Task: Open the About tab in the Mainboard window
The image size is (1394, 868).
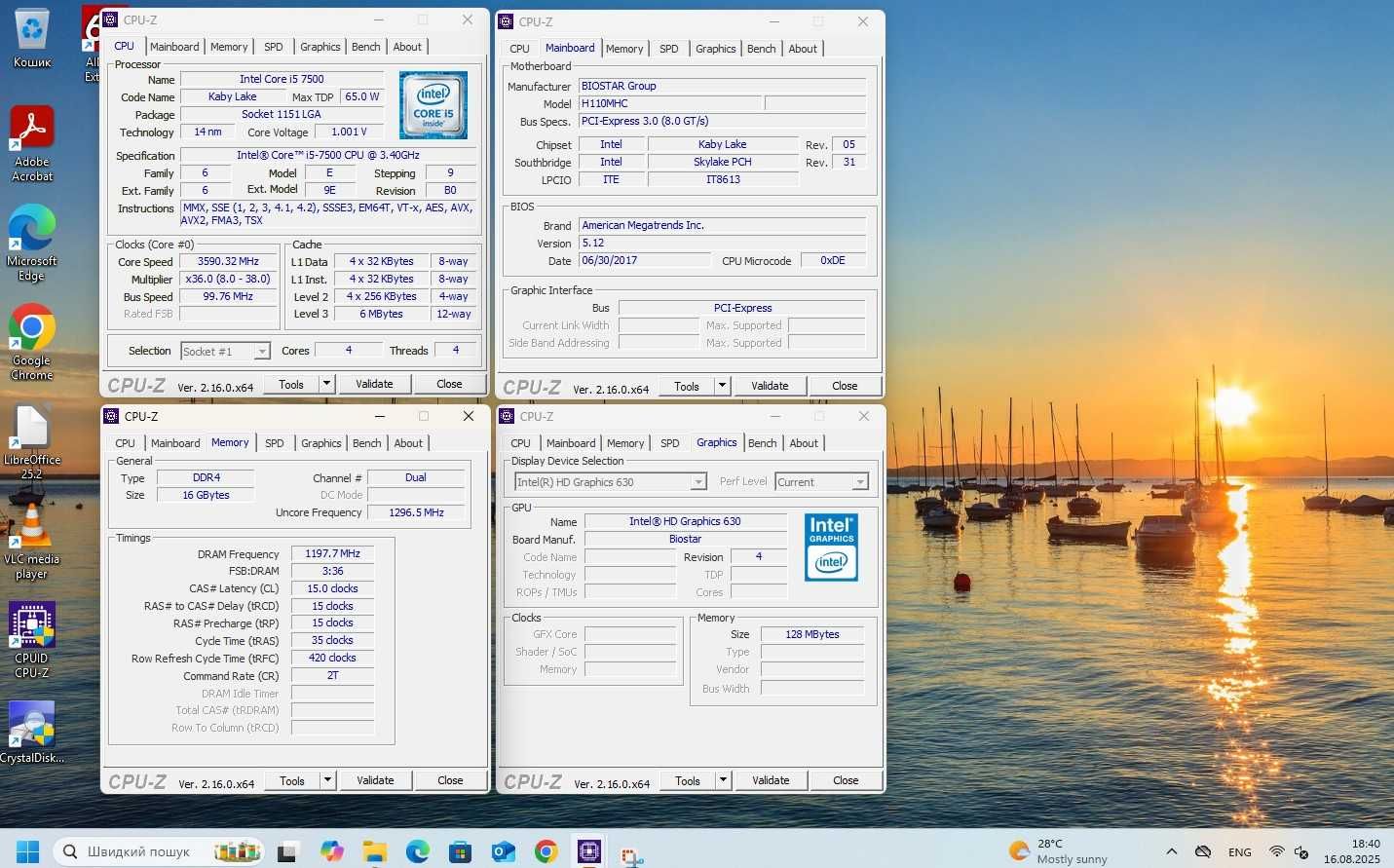Action: (x=803, y=49)
